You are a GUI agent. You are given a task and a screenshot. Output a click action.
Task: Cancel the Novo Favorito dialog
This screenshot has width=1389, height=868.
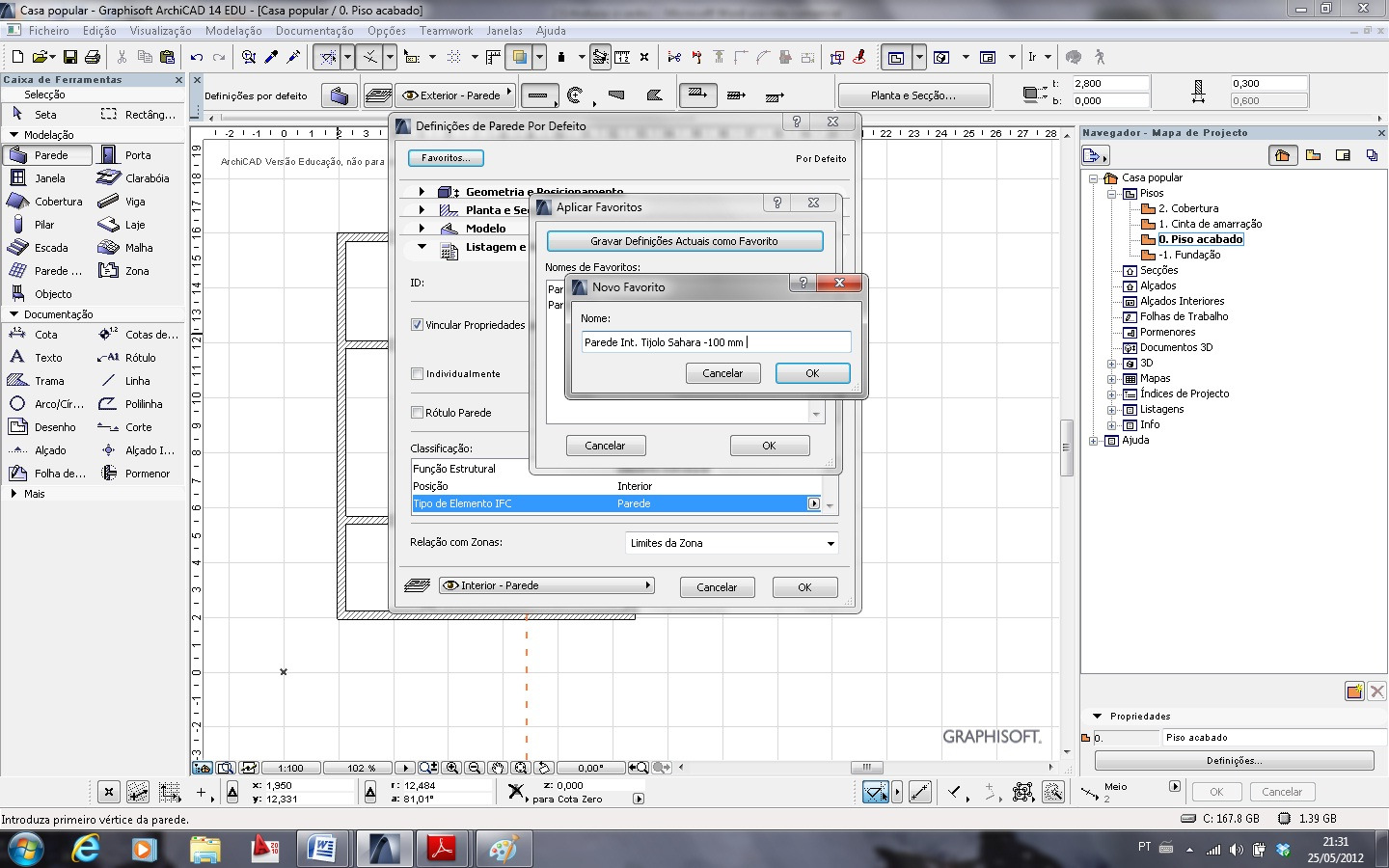coord(722,373)
